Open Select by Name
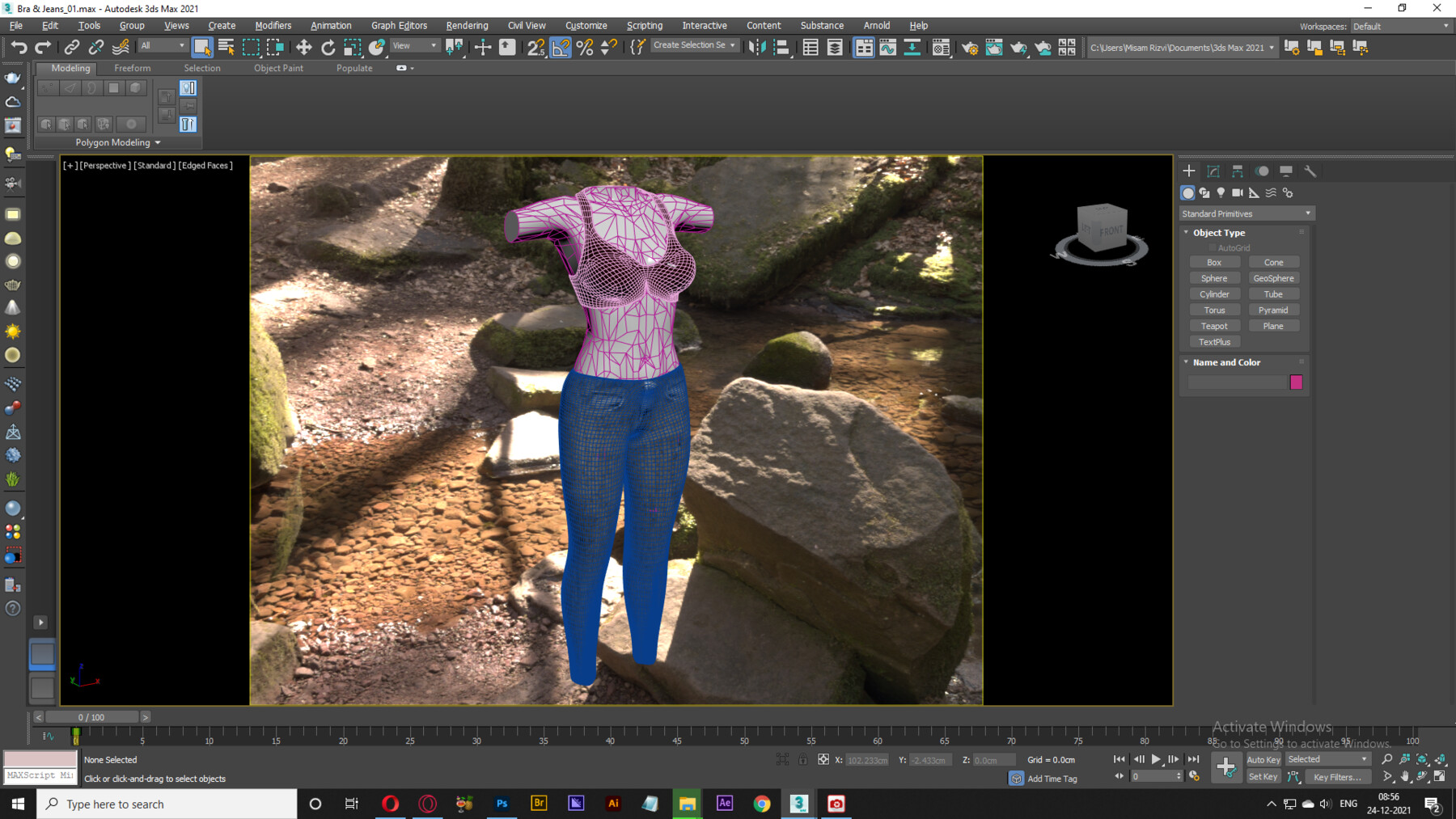 tap(226, 46)
